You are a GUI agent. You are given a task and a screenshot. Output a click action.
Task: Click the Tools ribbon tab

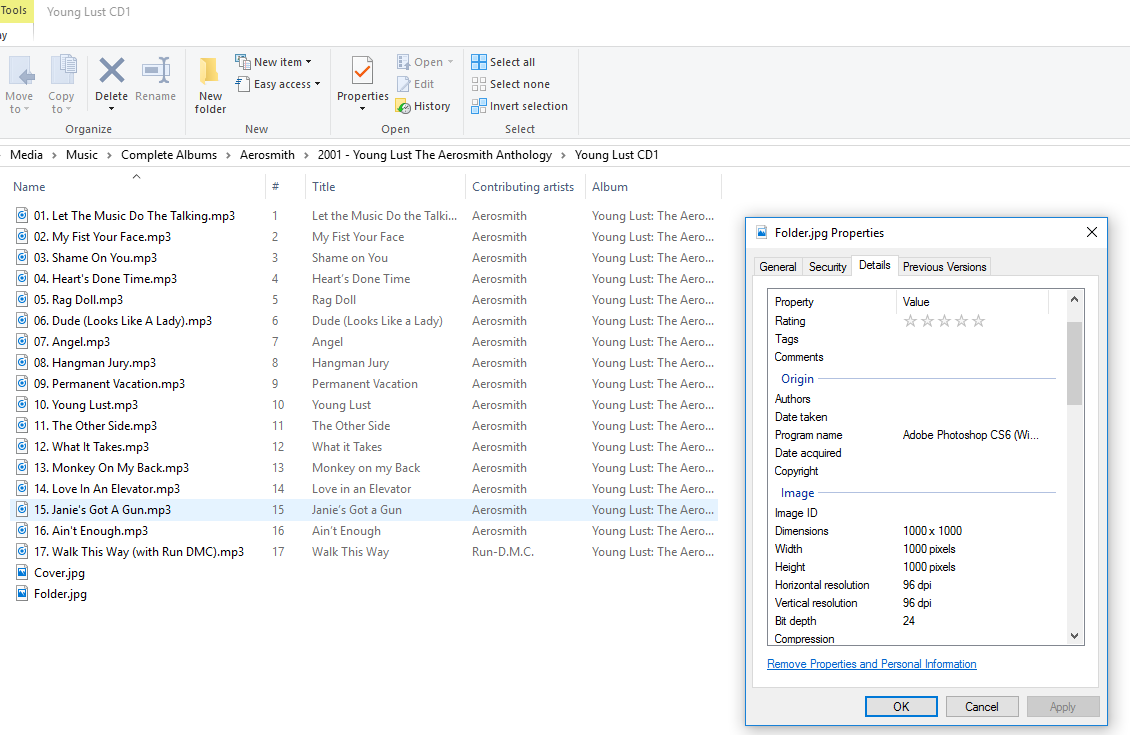[x=14, y=11]
